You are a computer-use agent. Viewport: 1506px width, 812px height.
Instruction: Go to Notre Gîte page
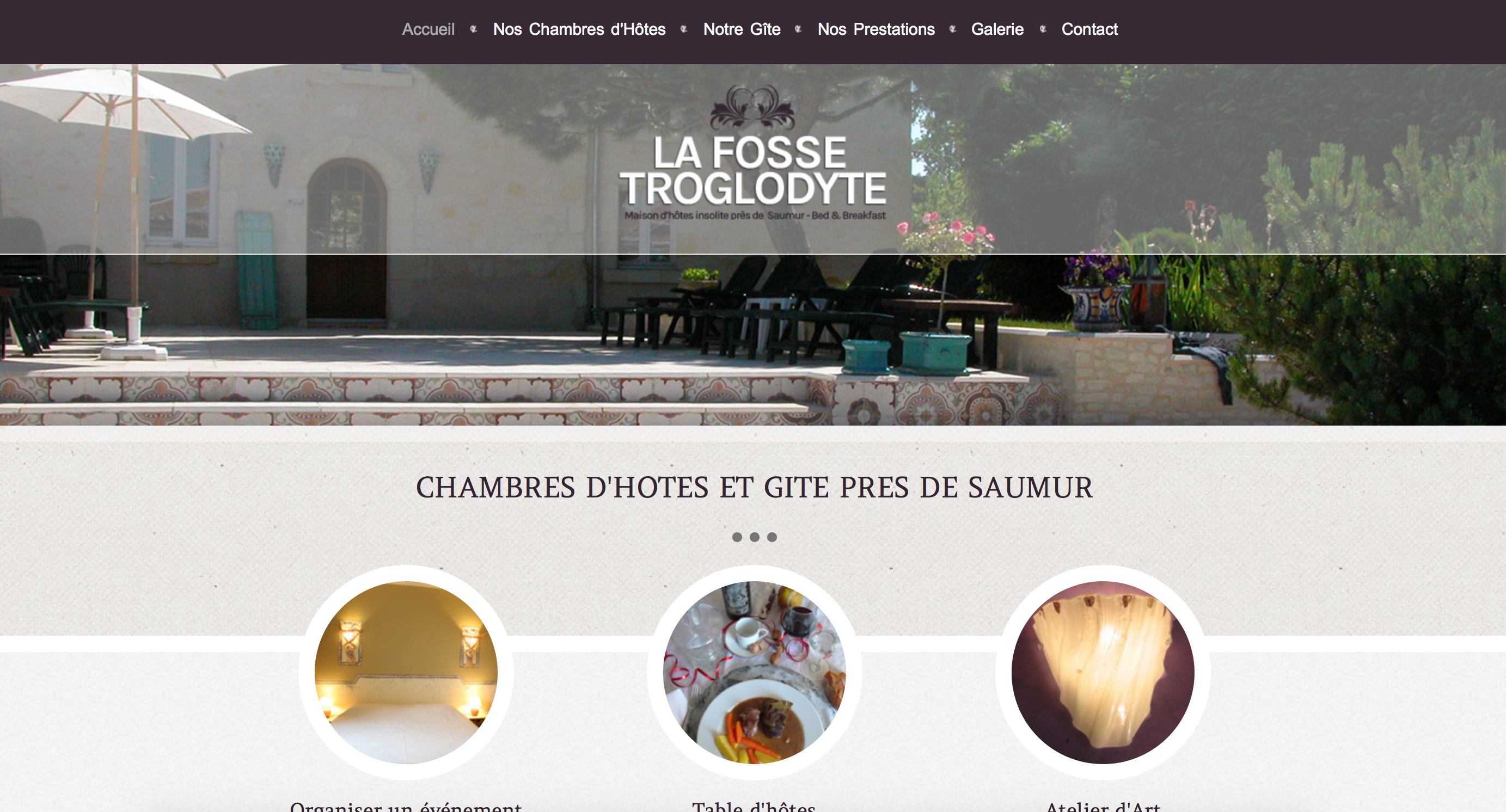[x=742, y=29]
